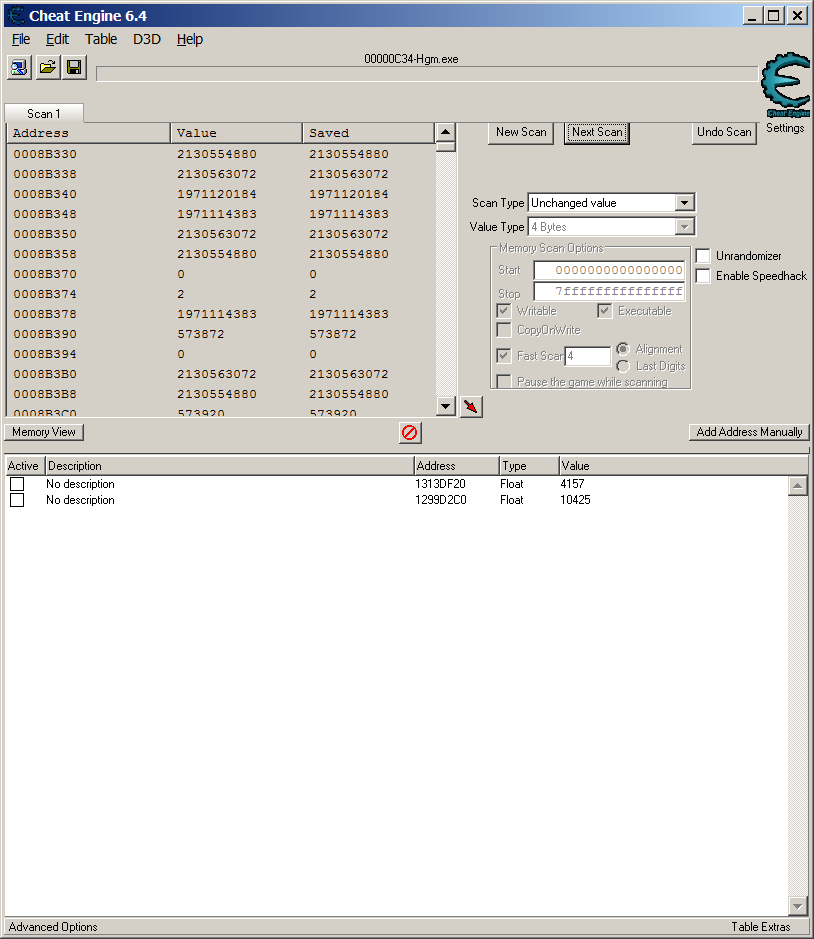Click the red clear list icon
Viewport: 814px width, 939px height.
(x=409, y=432)
